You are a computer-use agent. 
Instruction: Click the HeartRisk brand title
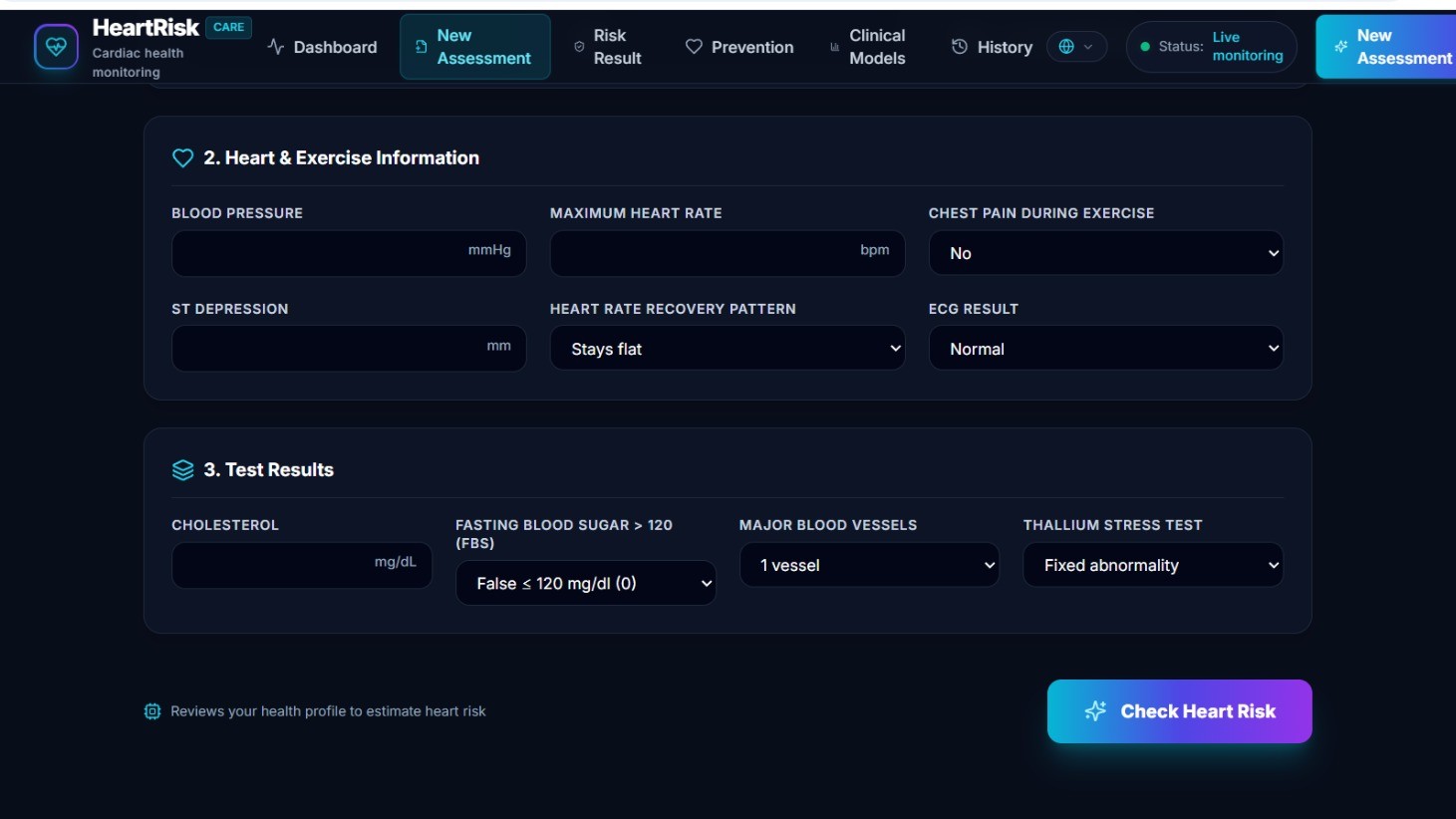146,28
